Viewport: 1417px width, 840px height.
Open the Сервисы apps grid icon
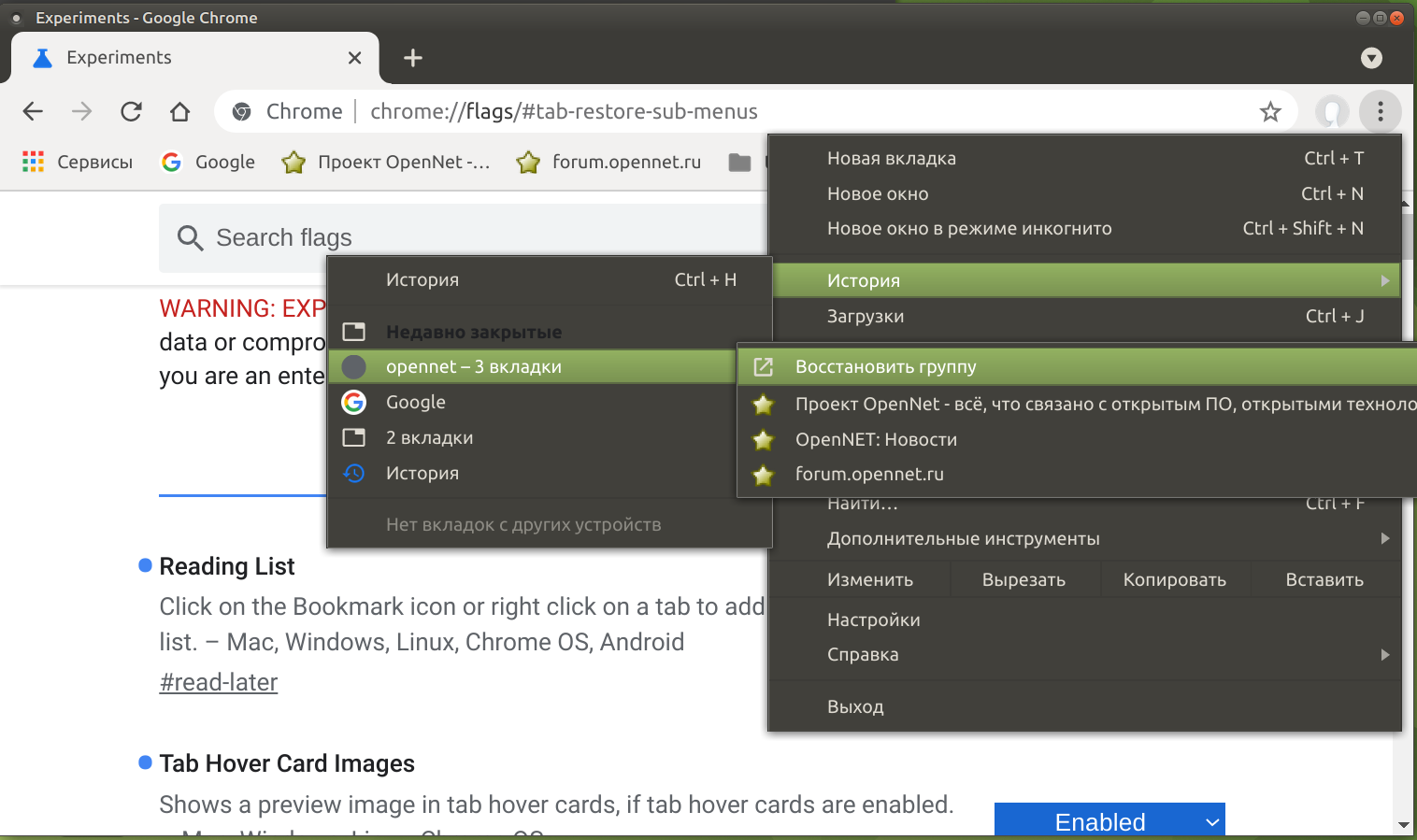pos(34,162)
